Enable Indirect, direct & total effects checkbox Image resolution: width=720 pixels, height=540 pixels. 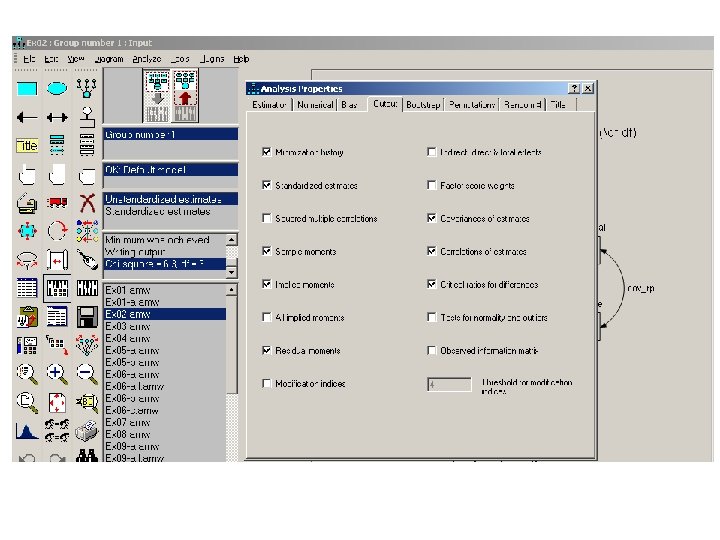(431, 152)
